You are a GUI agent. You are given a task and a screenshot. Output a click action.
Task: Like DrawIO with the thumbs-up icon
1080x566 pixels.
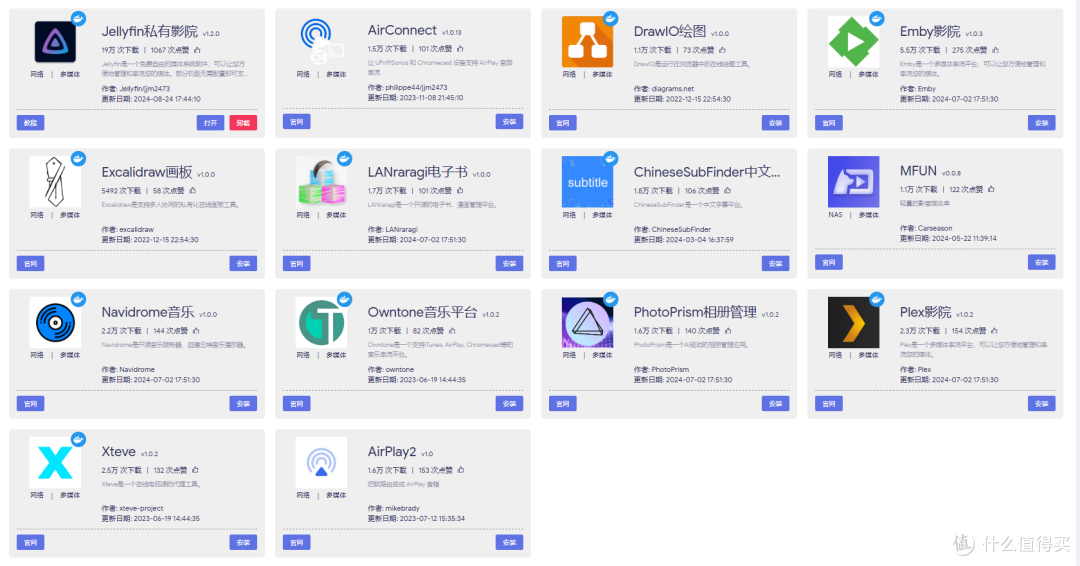pyautogui.click(x=722, y=50)
